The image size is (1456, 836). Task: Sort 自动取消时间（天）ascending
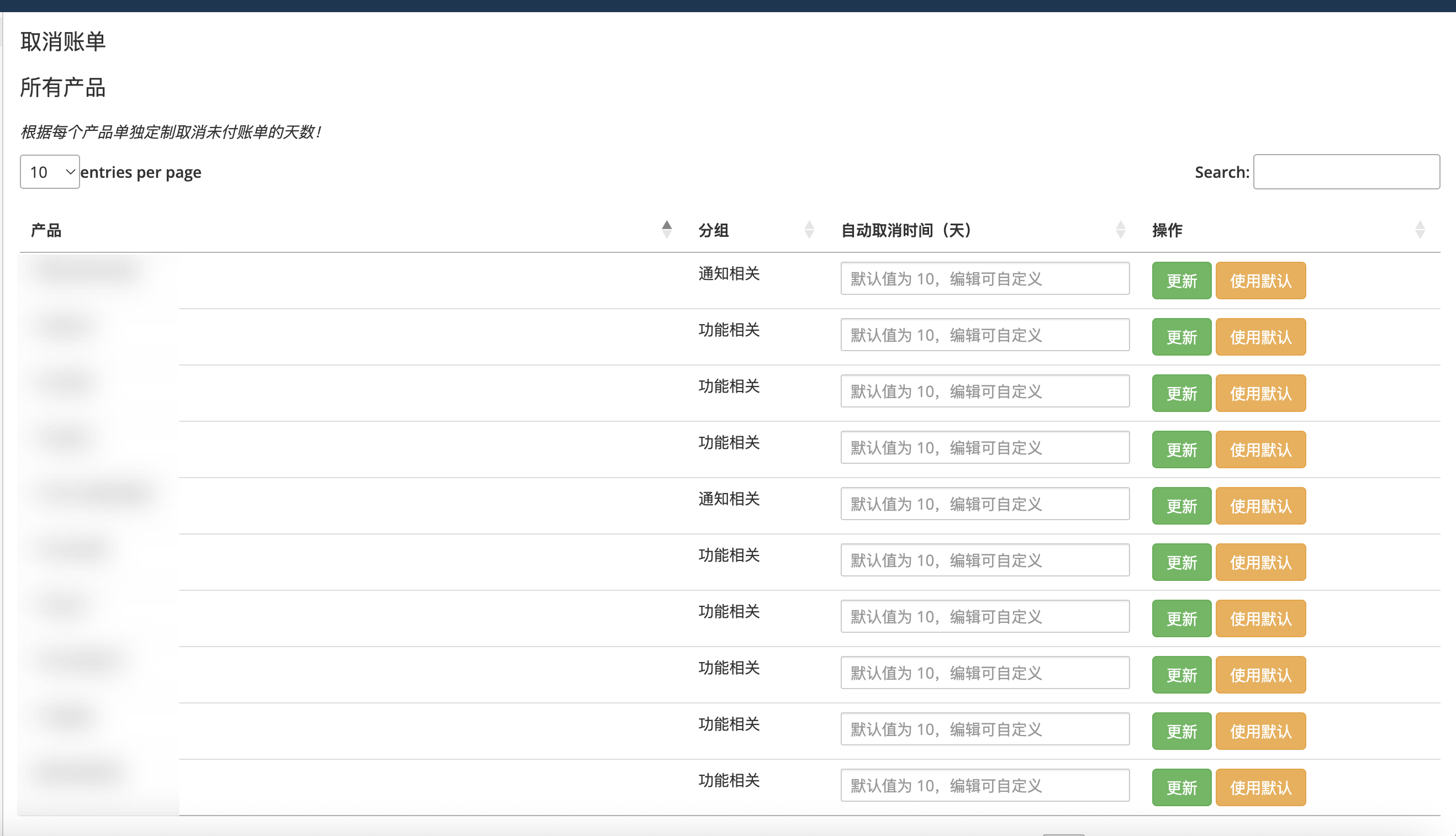1120,225
